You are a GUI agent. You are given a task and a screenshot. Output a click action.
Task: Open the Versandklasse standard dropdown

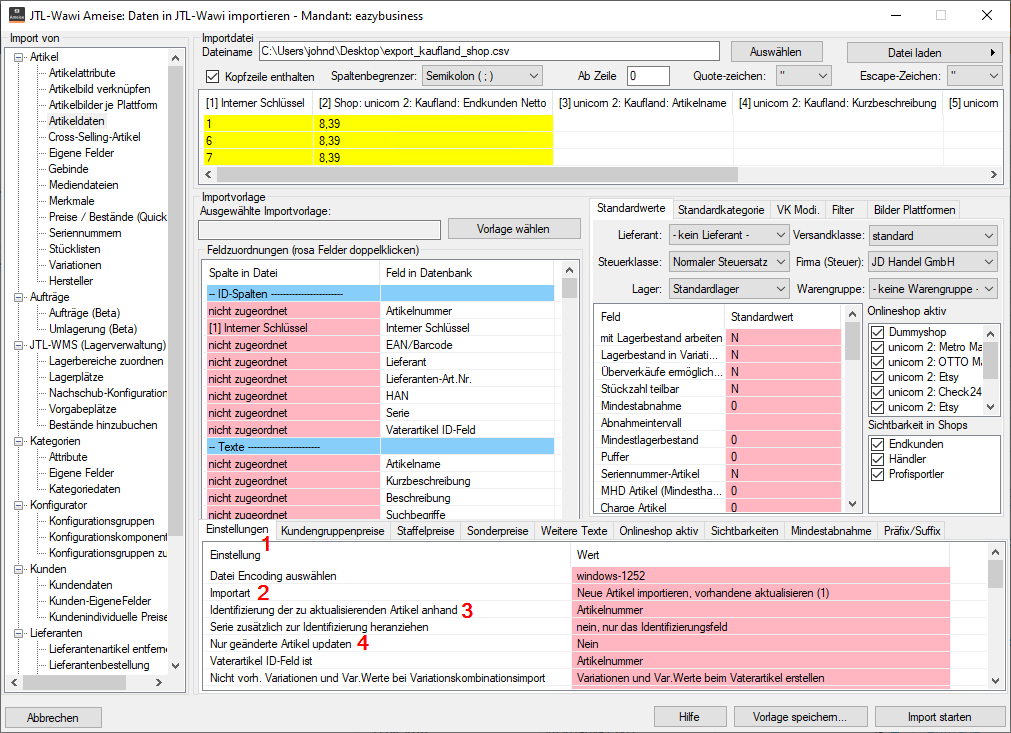click(x=933, y=235)
